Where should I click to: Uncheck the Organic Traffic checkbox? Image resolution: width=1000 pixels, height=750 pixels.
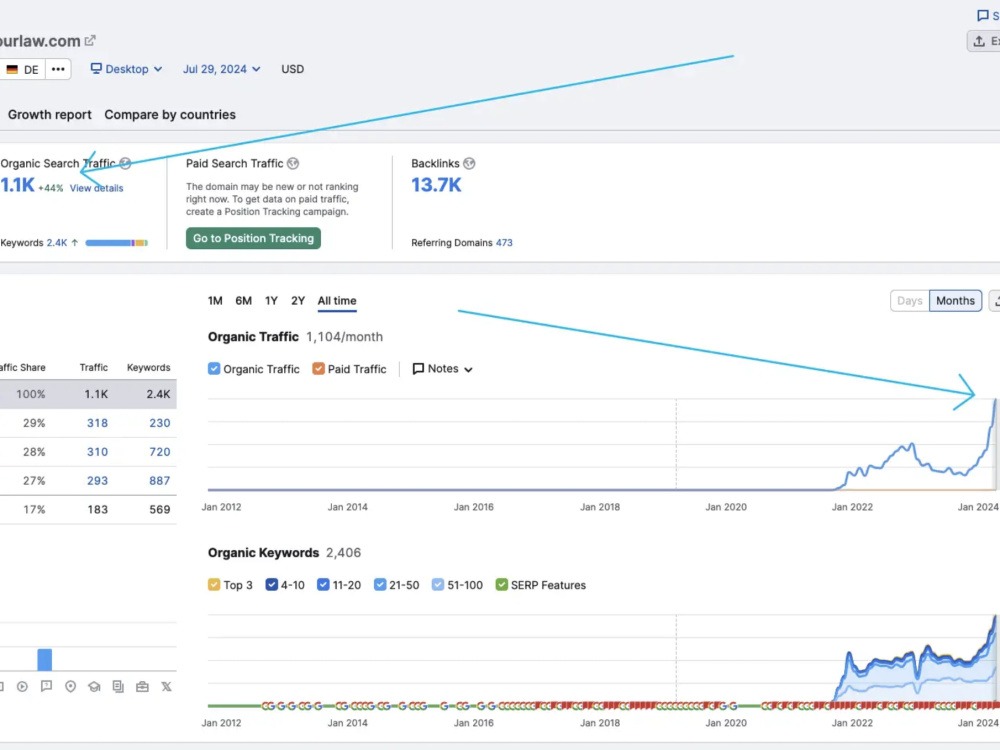click(x=214, y=369)
